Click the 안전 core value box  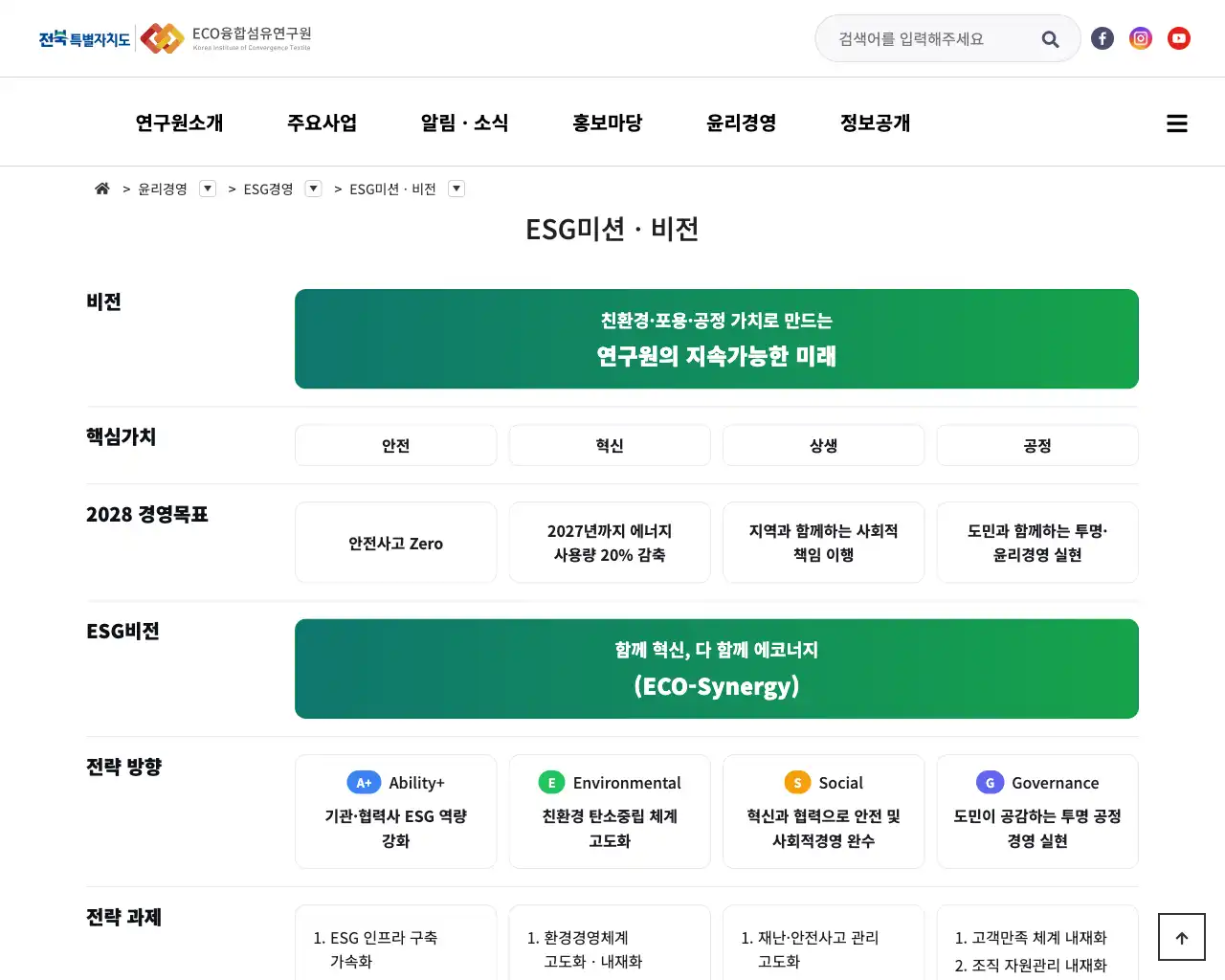tap(396, 445)
